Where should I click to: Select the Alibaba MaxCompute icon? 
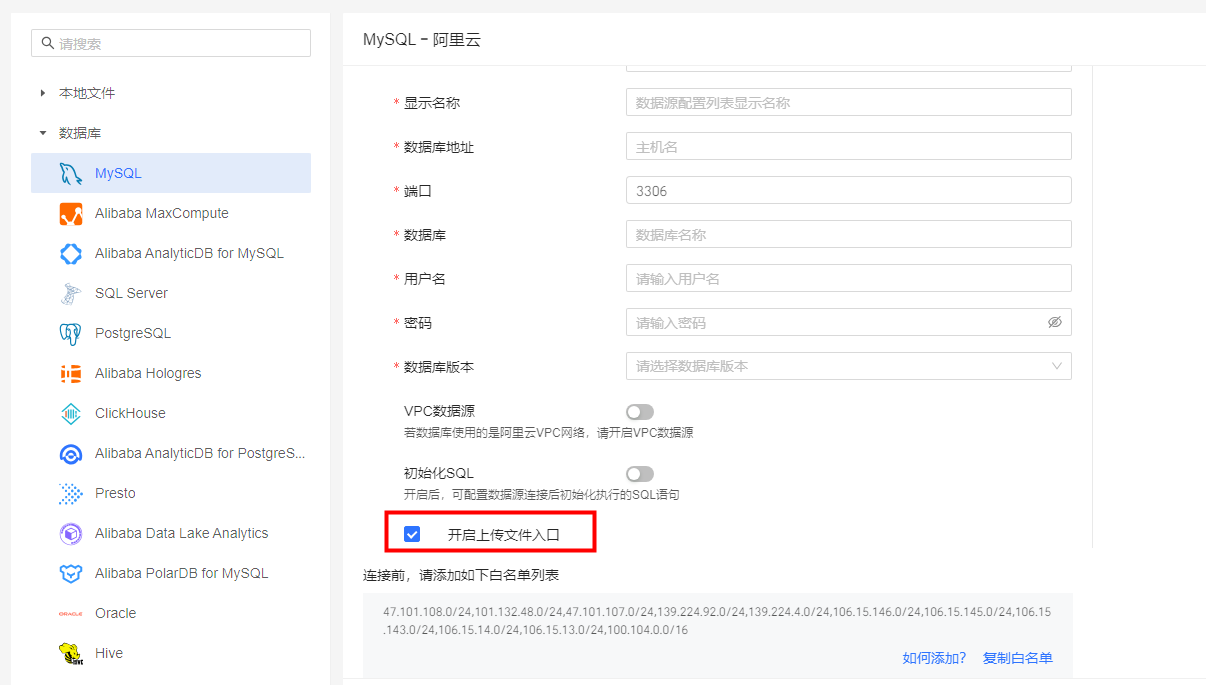[70, 213]
